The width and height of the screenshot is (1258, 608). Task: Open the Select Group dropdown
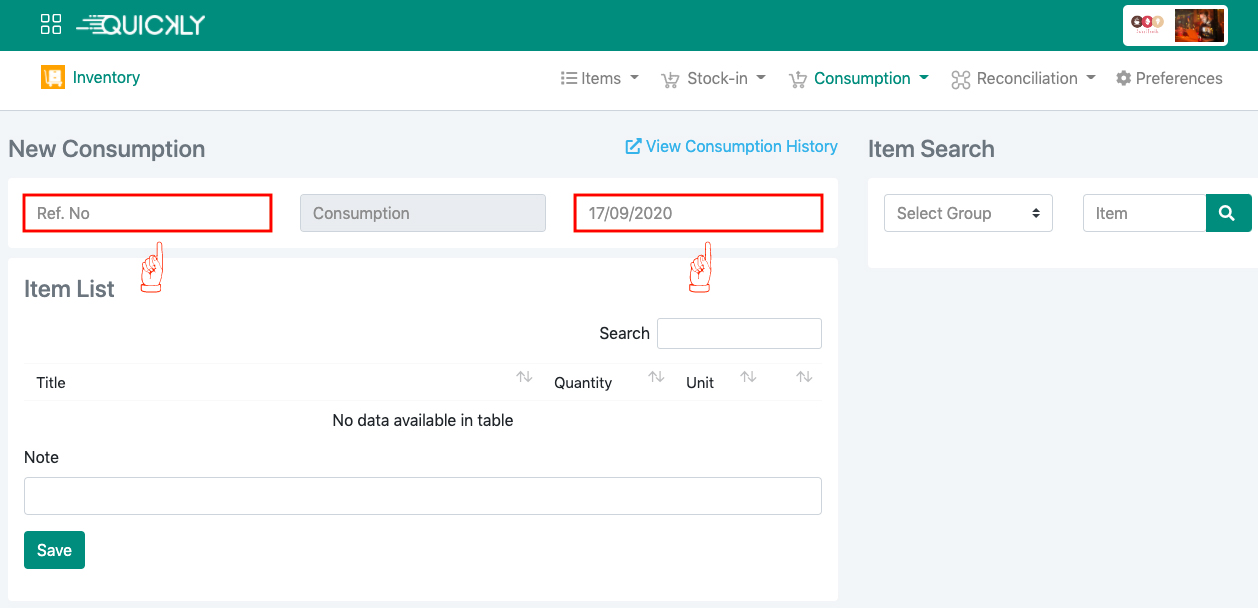pyautogui.click(x=967, y=213)
